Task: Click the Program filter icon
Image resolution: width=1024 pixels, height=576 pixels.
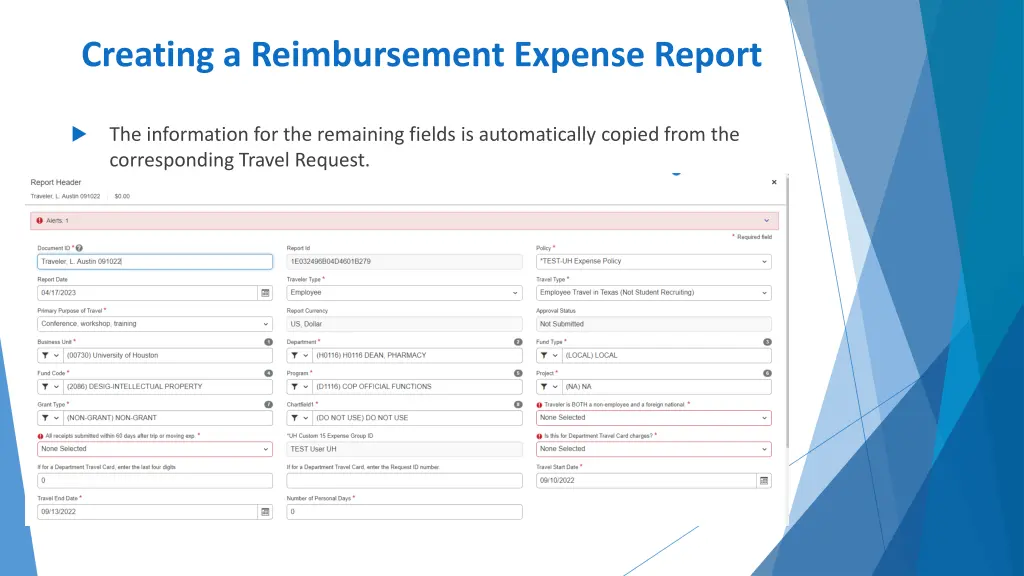Action: pos(295,387)
